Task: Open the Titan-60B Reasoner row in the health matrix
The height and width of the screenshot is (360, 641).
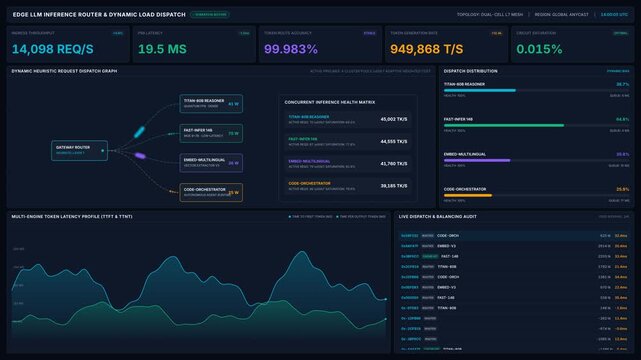Action: click(x=347, y=119)
